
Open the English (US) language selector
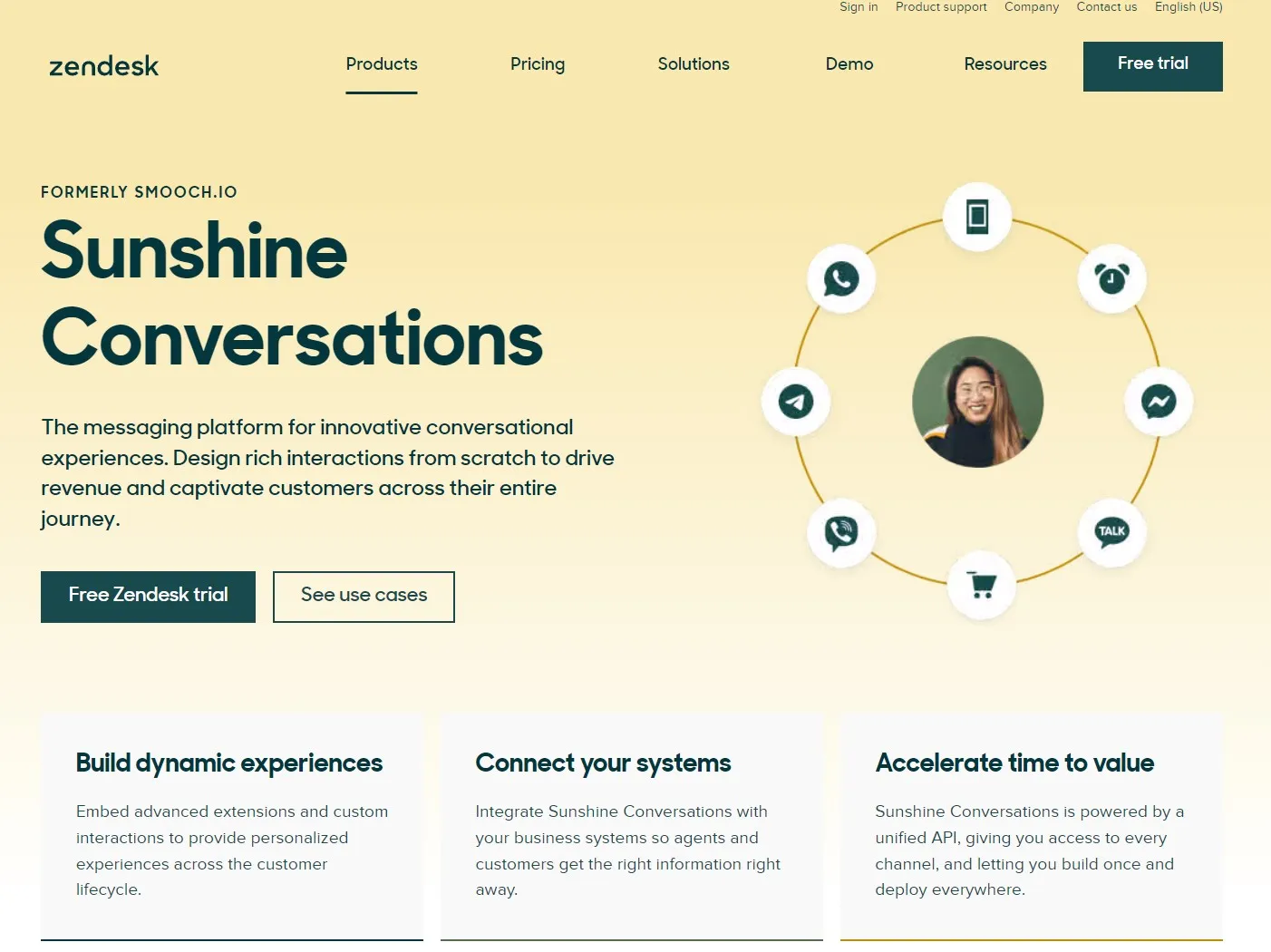point(1189,7)
